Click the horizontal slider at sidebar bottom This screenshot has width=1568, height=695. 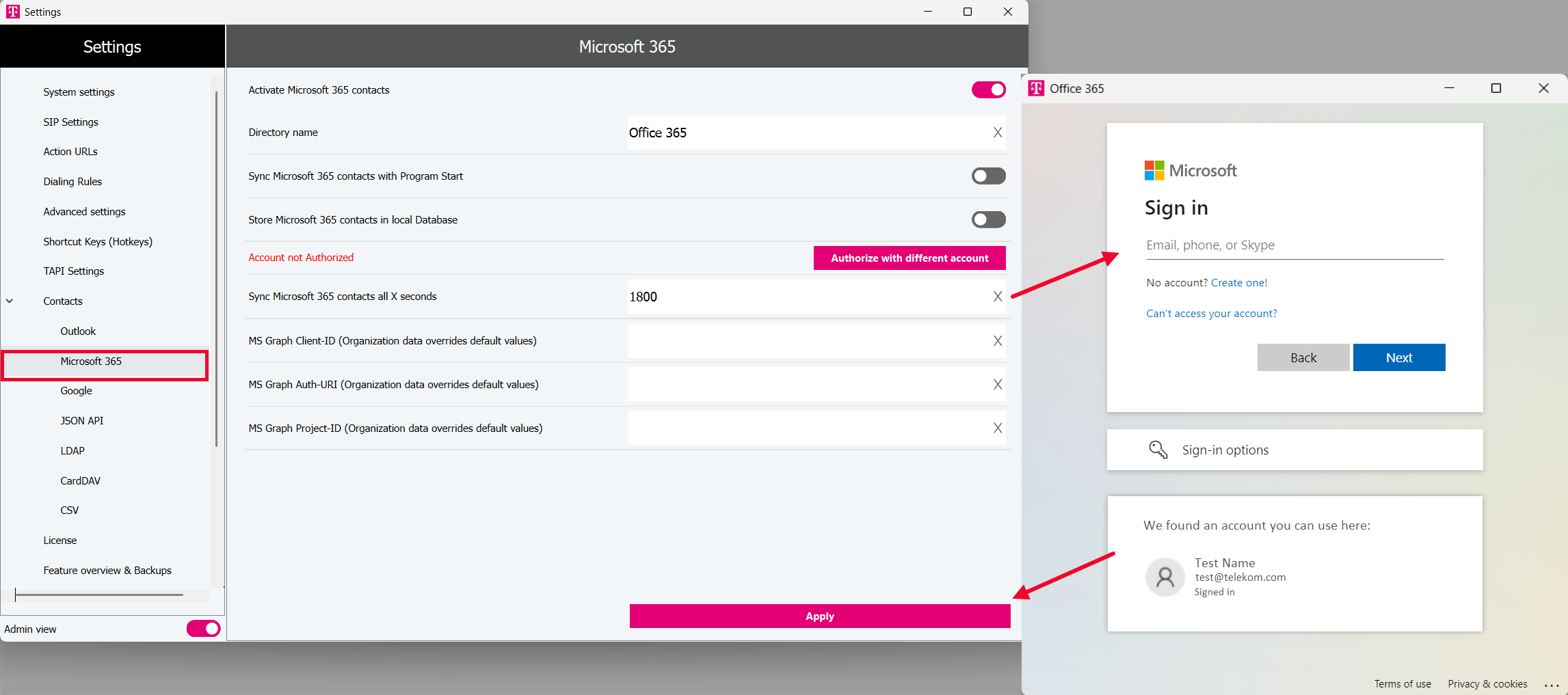pyautogui.click(x=99, y=595)
